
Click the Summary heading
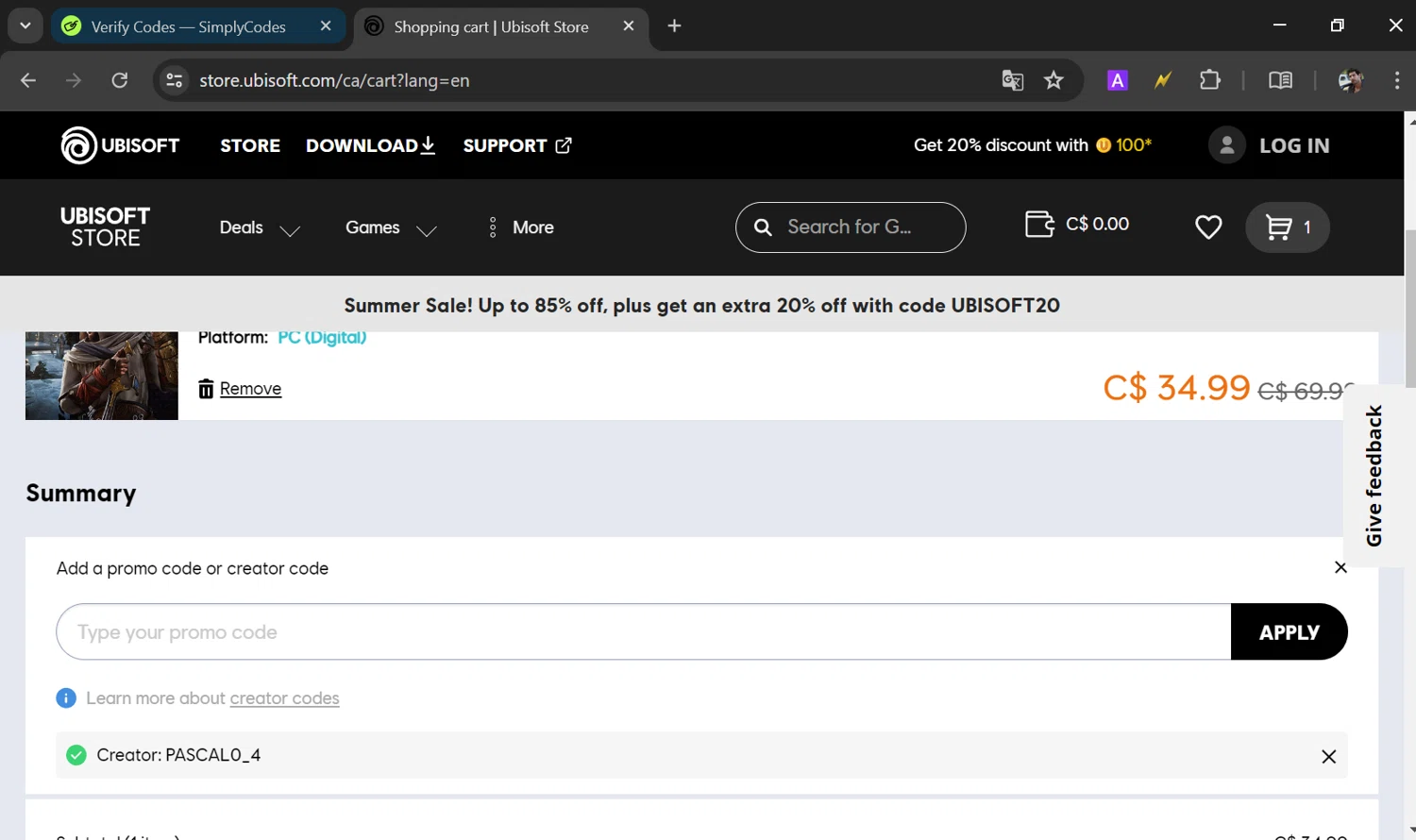coord(81,494)
